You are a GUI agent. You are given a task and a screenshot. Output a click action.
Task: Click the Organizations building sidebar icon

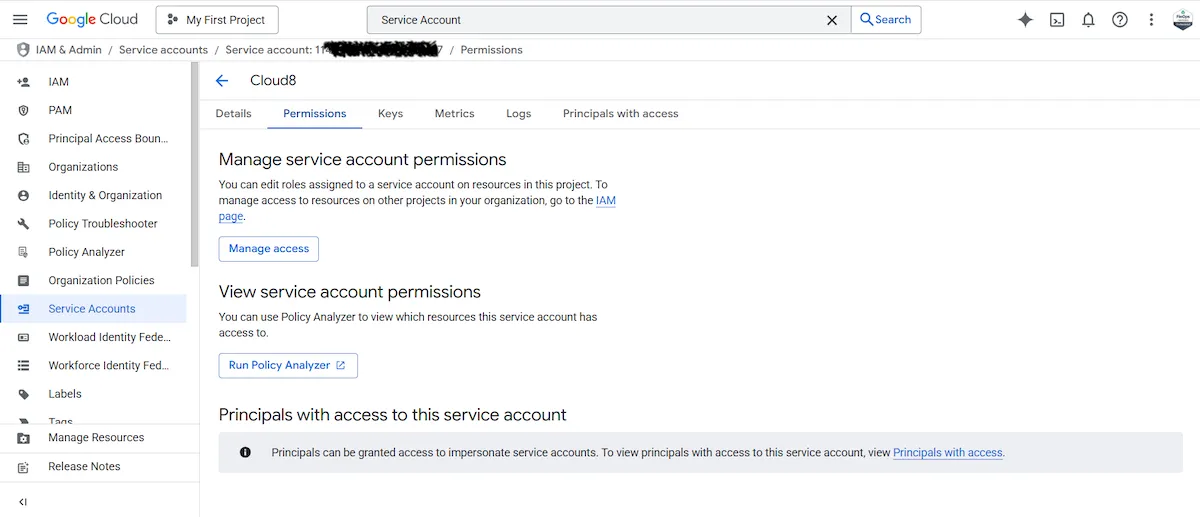tap(23, 167)
